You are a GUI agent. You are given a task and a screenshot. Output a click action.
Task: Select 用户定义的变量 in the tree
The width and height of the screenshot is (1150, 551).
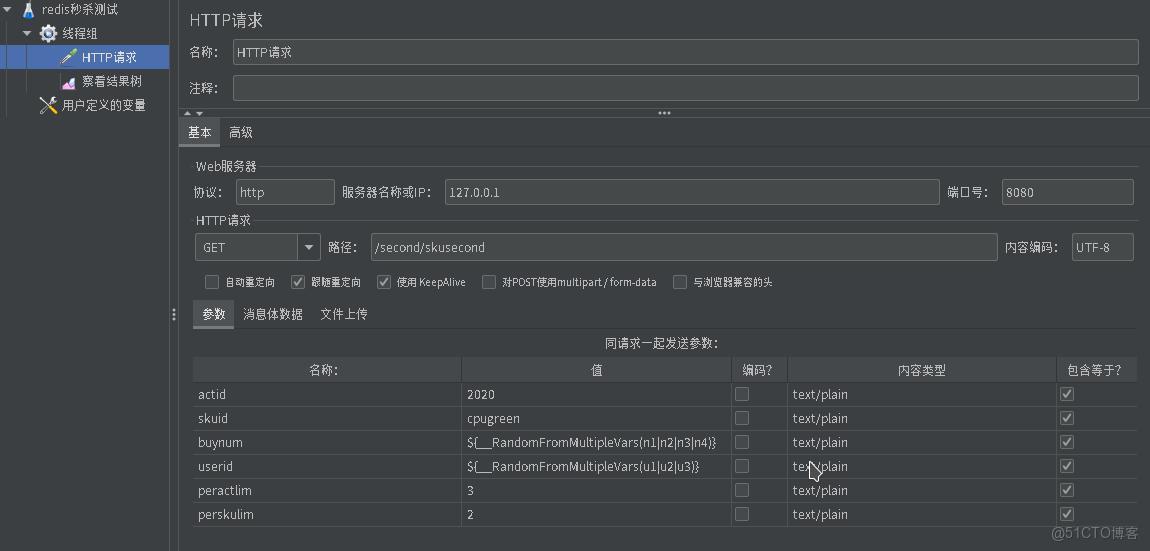click(x=103, y=106)
